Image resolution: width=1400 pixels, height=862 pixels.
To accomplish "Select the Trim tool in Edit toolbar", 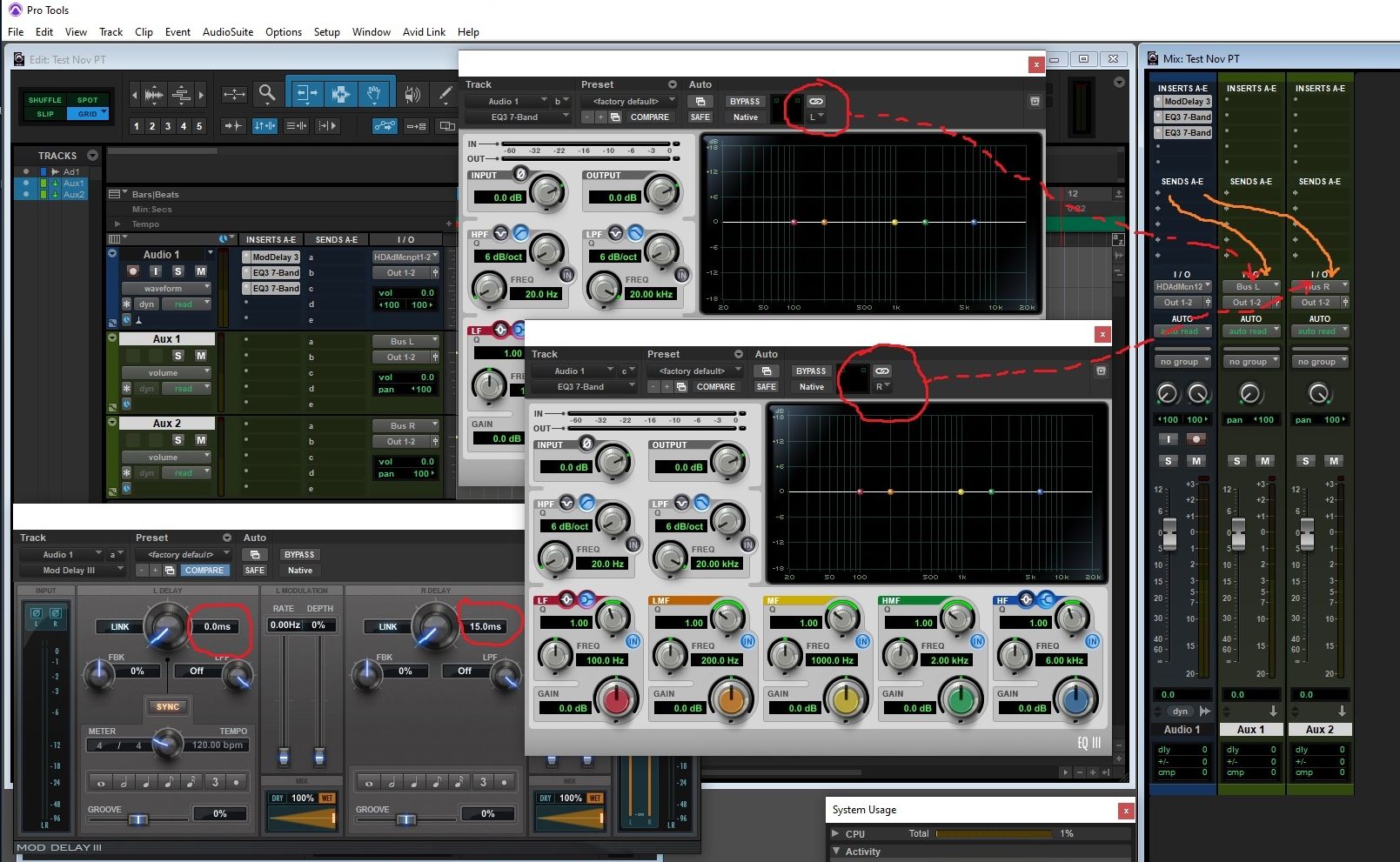I will click(306, 93).
